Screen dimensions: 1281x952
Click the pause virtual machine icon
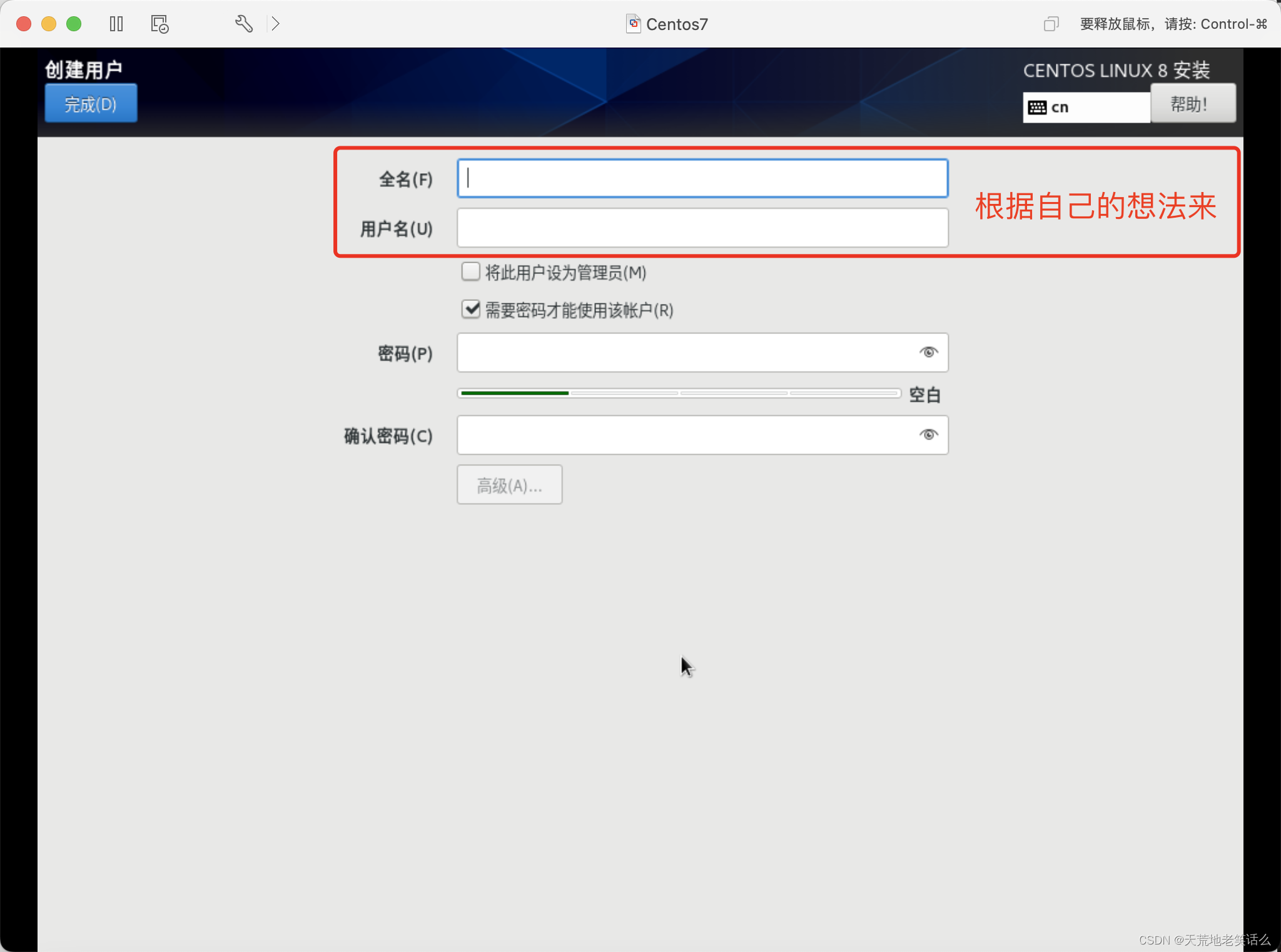[116, 24]
